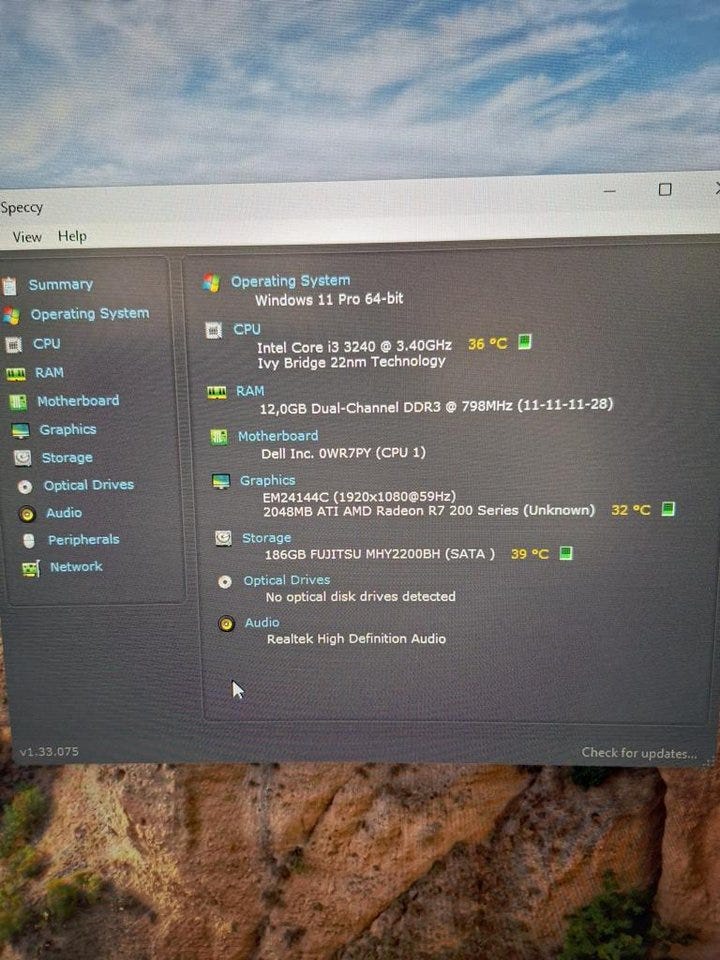Click Storage heading in summary panel
The height and width of the screenshot is (960, 720).
pos(267,538)
